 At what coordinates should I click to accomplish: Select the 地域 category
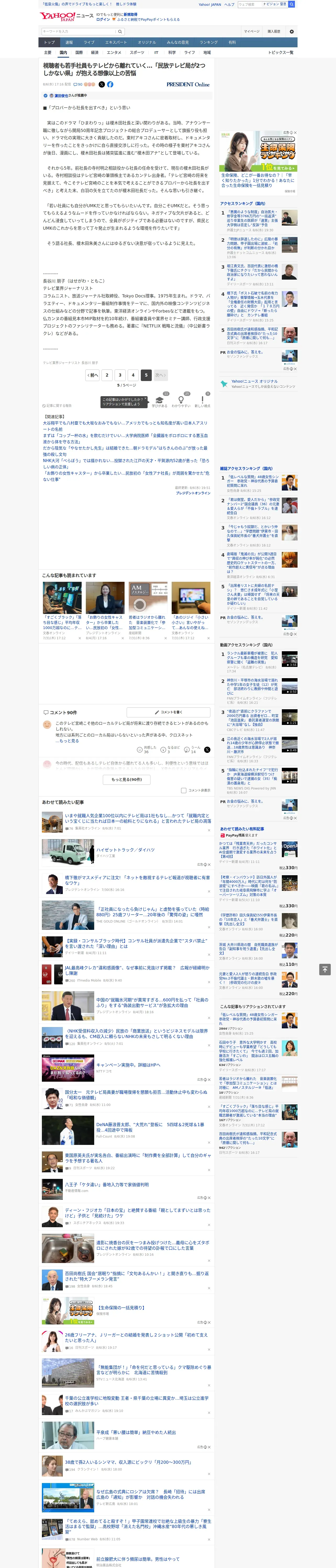click(207, 52)
